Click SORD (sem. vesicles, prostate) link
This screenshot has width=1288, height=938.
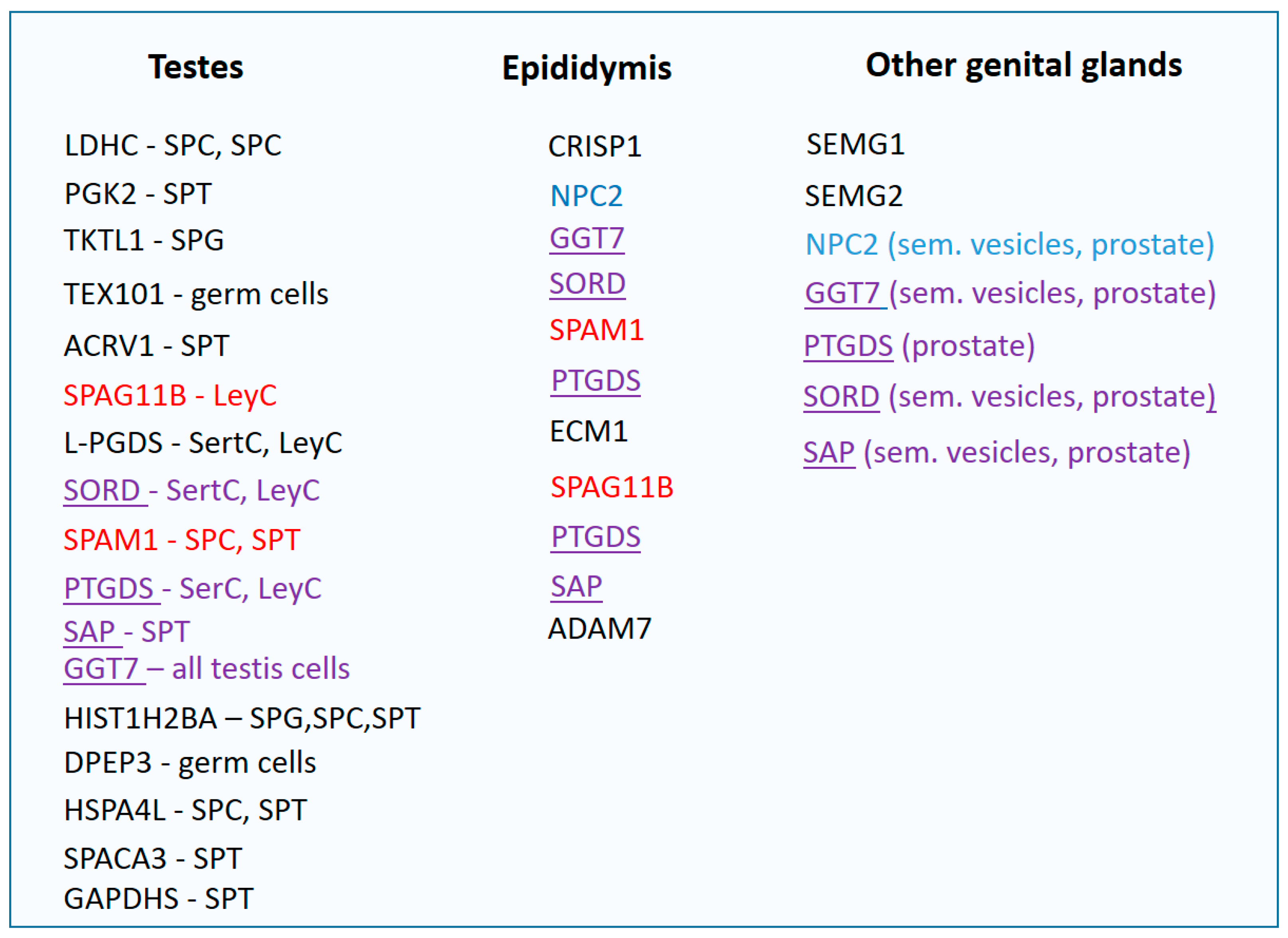[841, 396]
